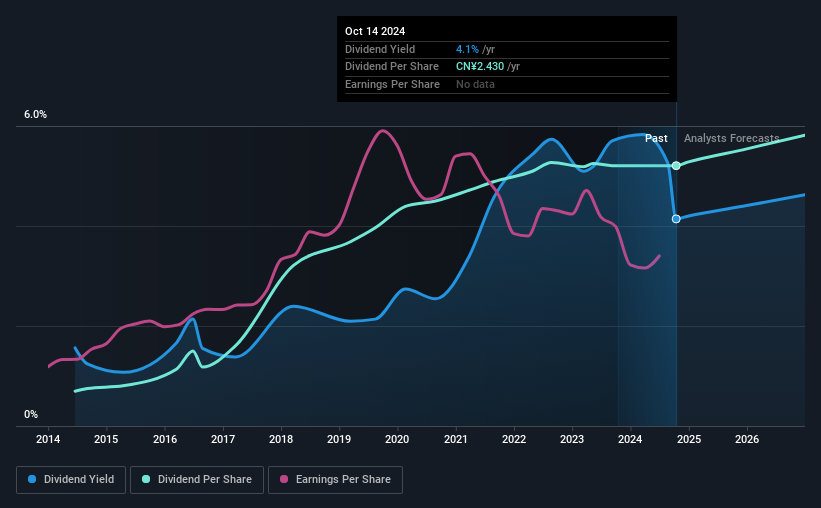This screenshot has height=508, width=821.
Task: Click the 2015 x-axis label
Action: point(106,439)
